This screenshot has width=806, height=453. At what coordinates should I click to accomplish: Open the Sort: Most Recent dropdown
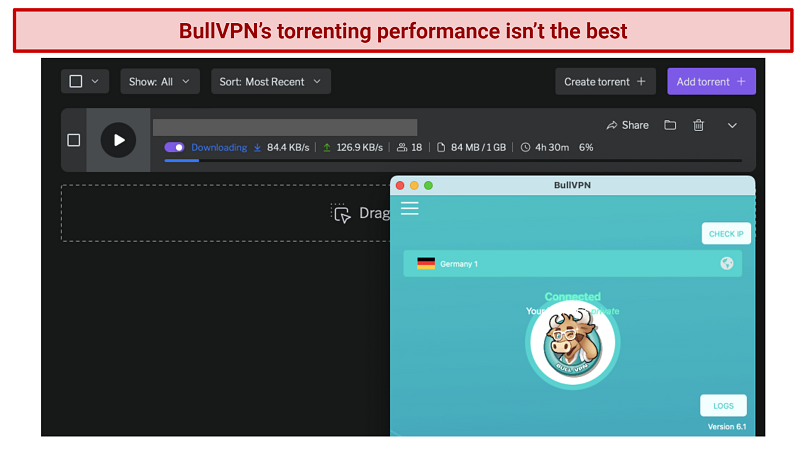pyautogui.click(x=271, y=81)
